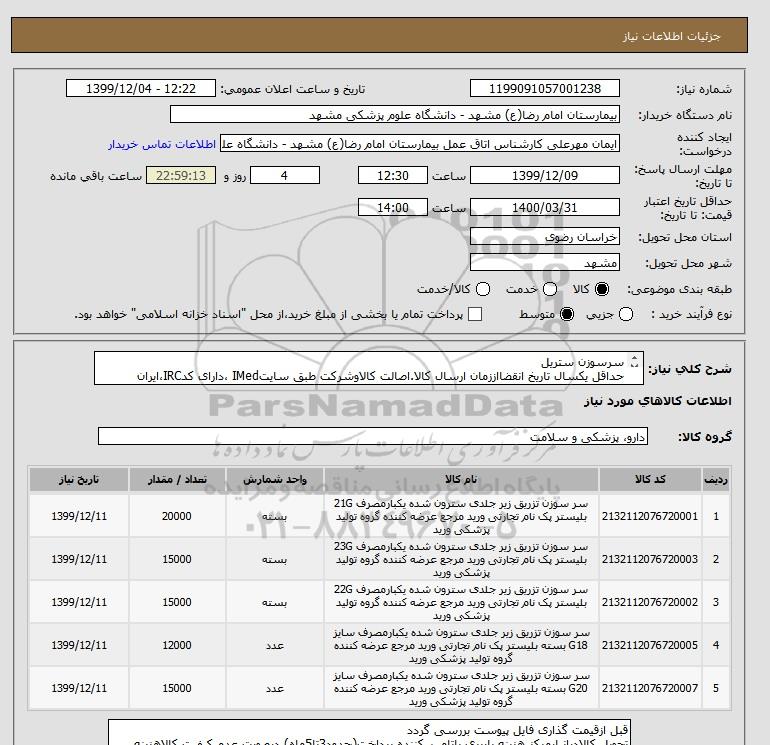
Task: Click the countdown timer 22:59:13
Action: (x=181, y=175)
